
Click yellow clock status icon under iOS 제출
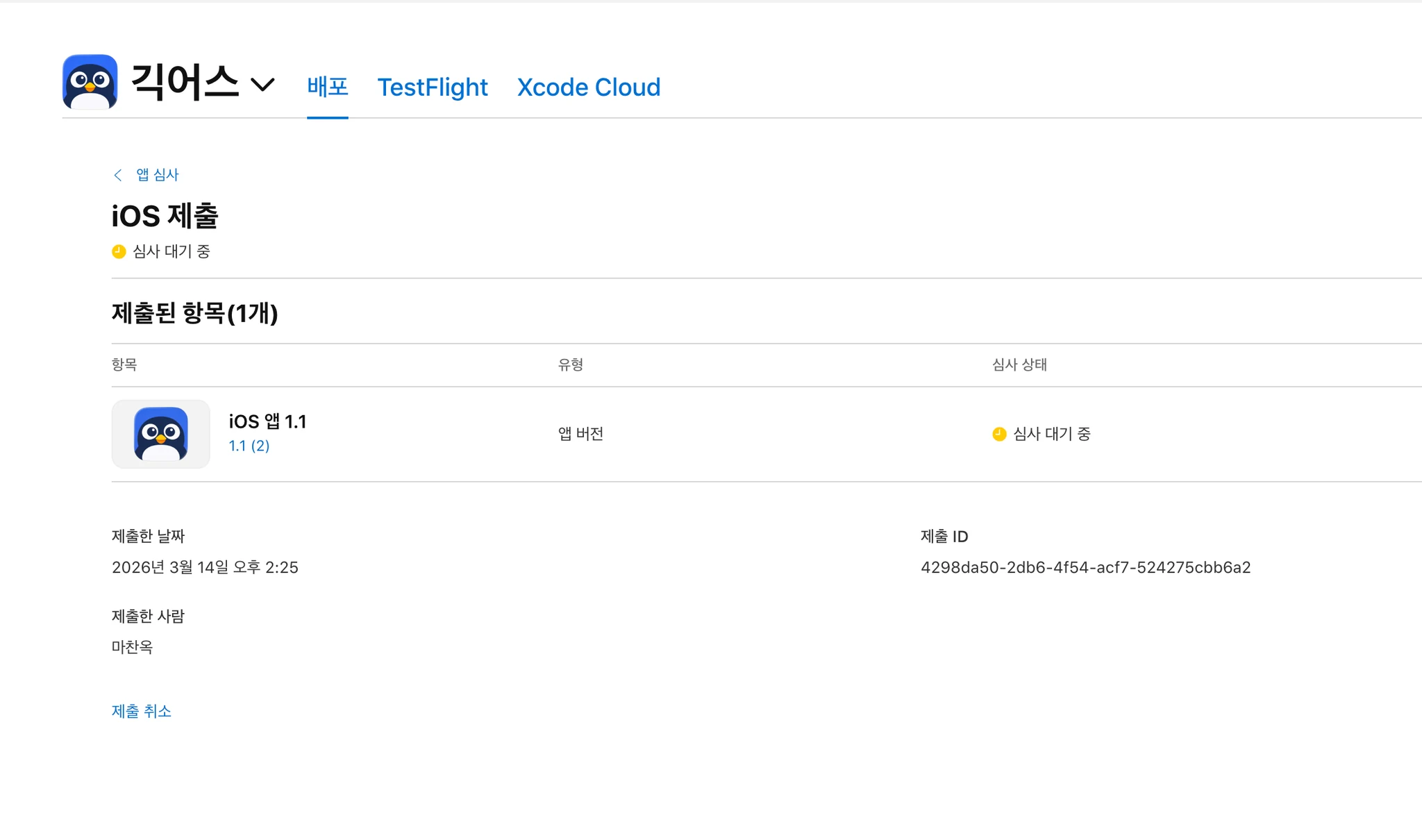coord(119,251)
